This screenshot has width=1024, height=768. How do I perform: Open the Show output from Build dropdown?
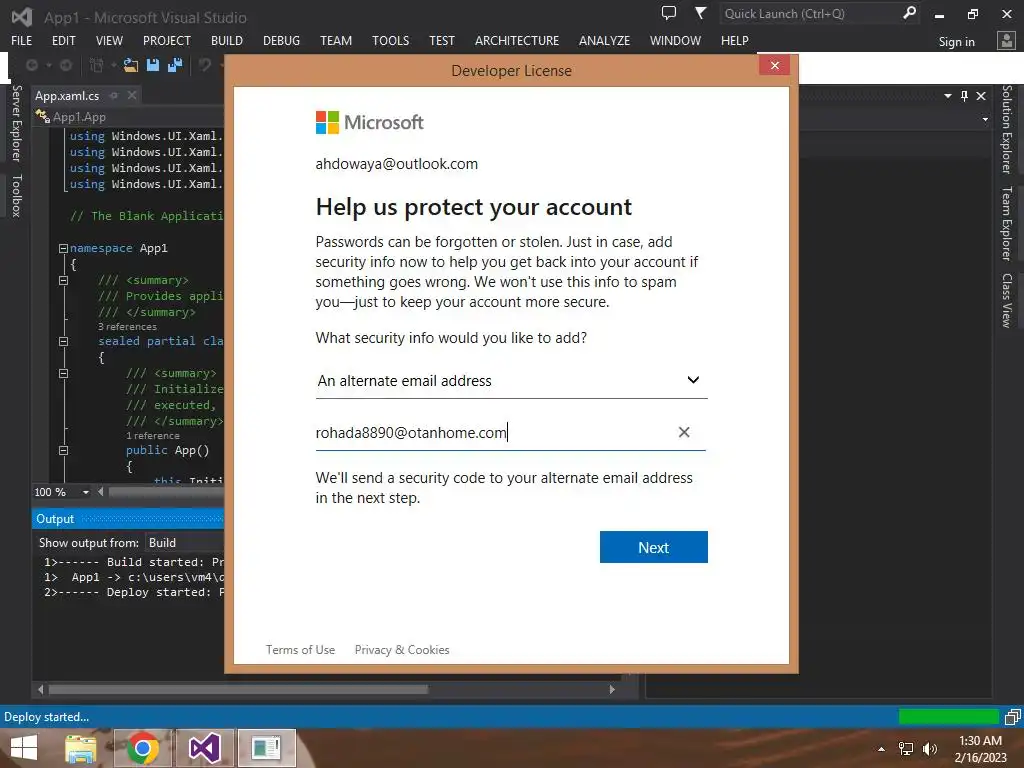185,543
